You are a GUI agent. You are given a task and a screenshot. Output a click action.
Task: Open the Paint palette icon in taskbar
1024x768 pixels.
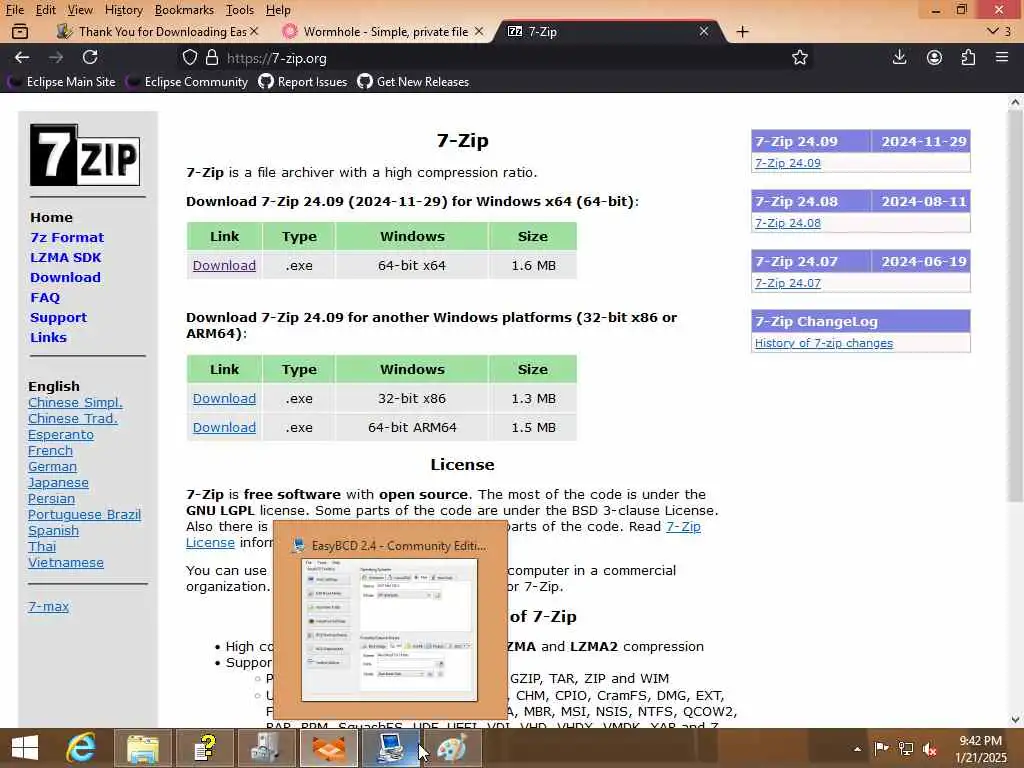452,748
